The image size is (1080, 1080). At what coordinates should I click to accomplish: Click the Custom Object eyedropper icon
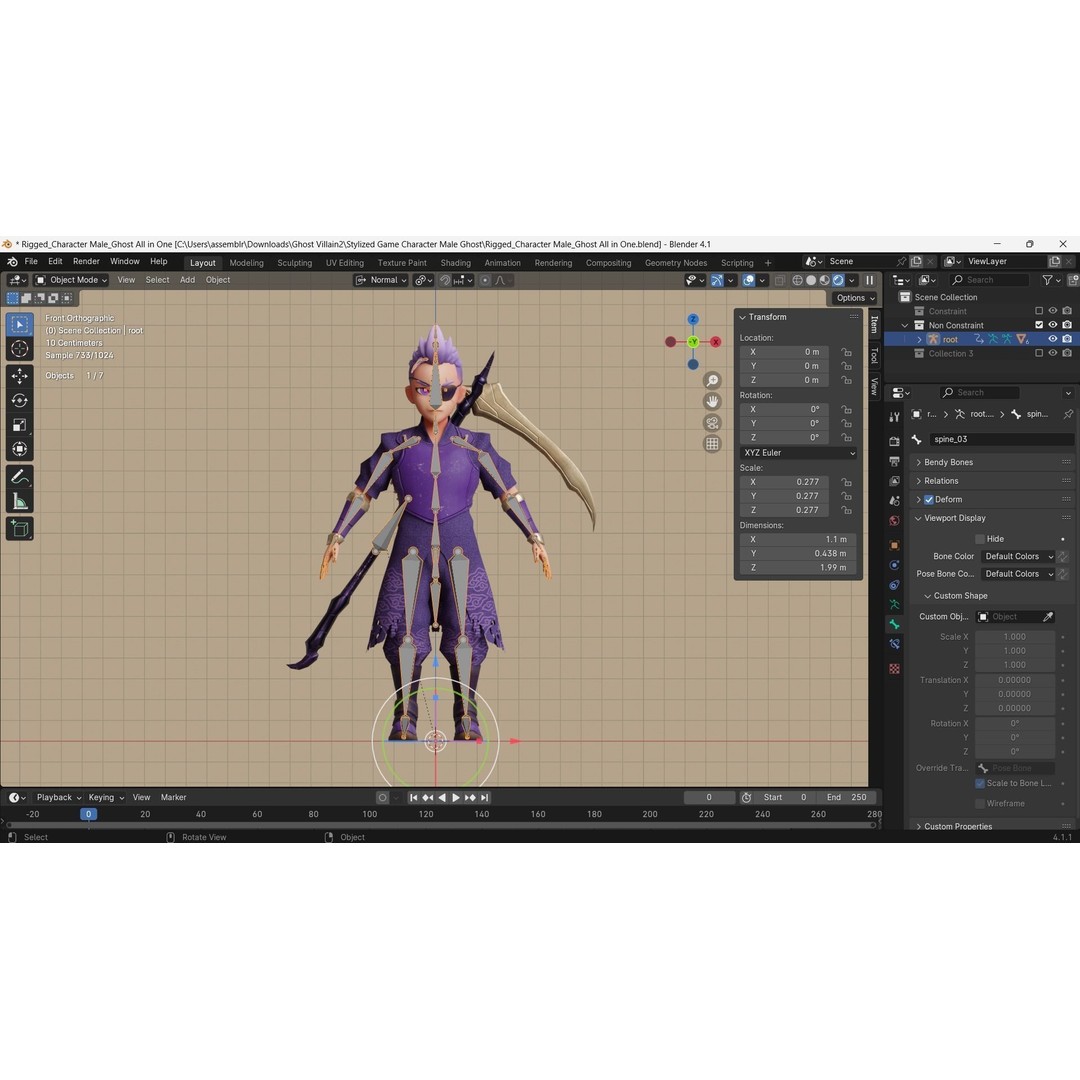1048,616
